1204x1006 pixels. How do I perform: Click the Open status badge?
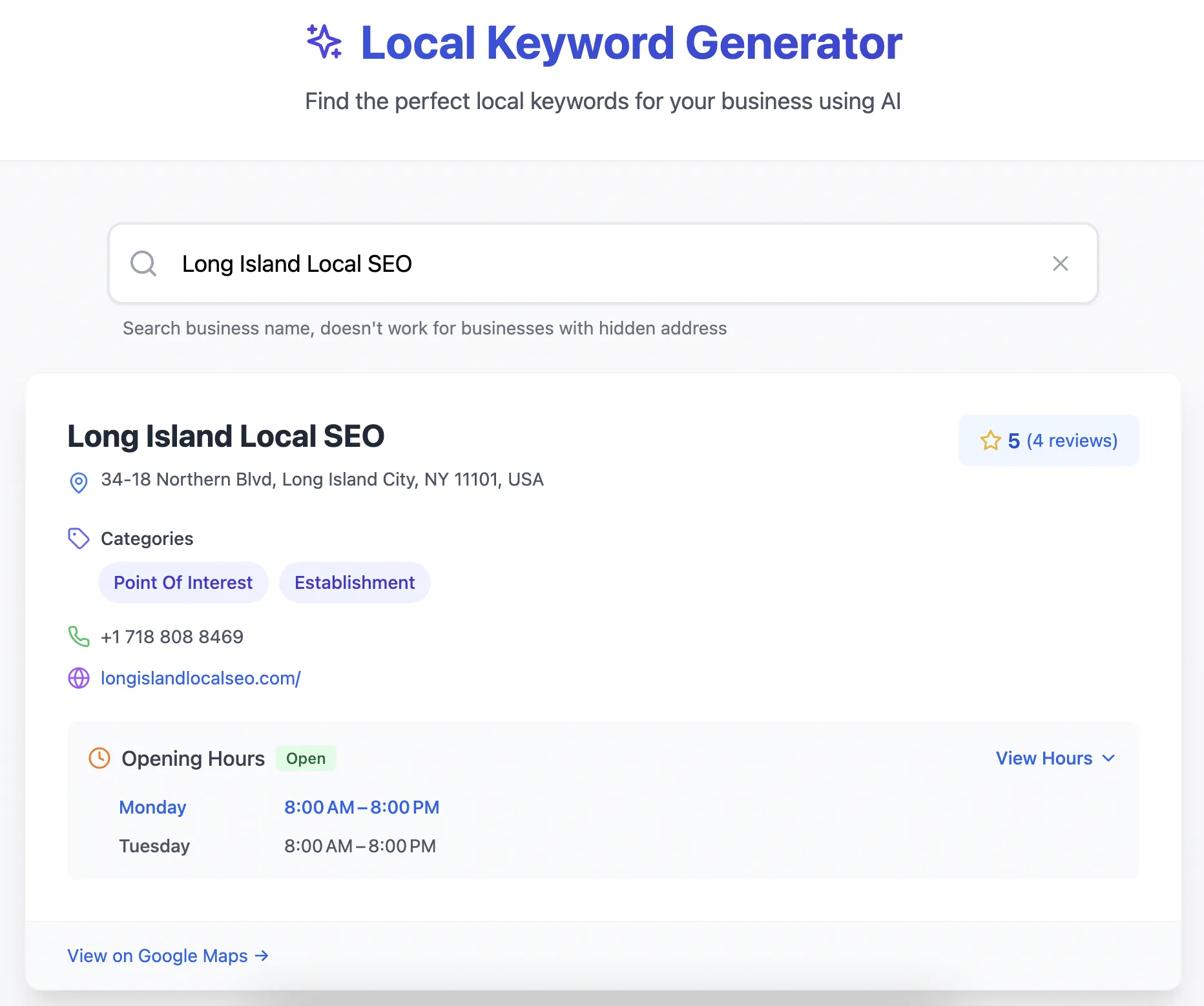[x=306, y=759]
